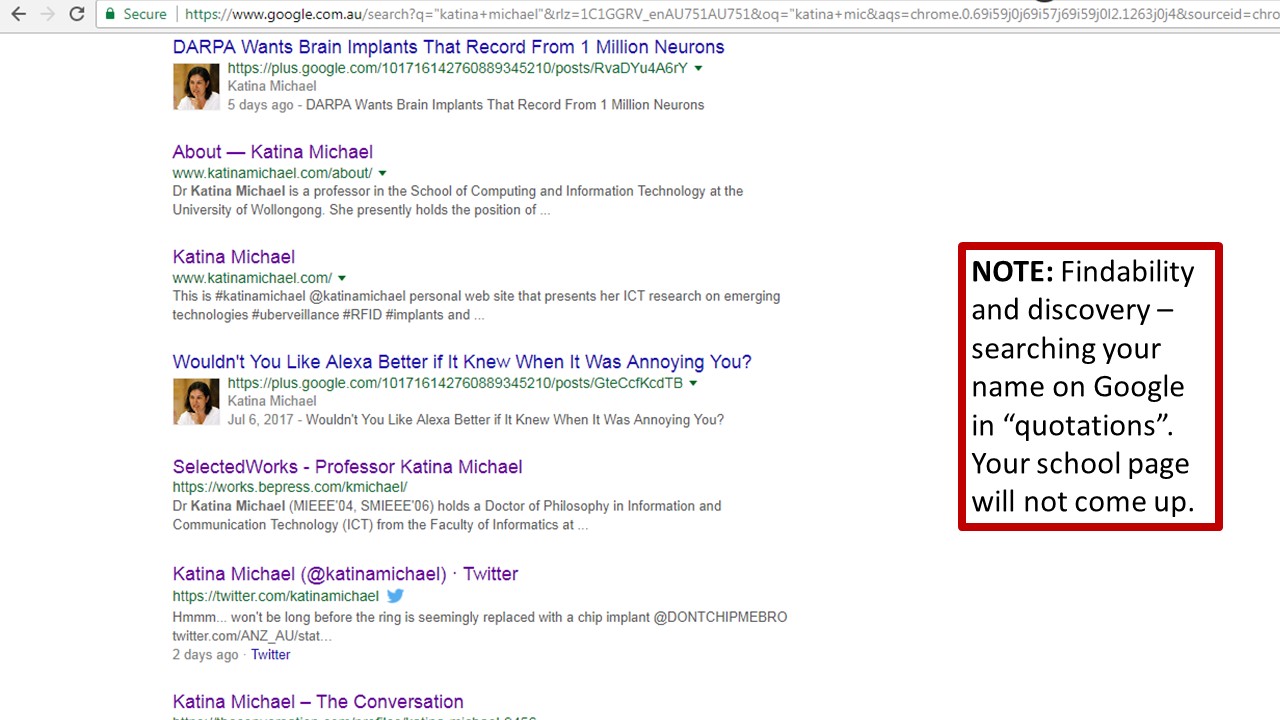Open SelectedWorks - Professor Katina Michael result

pos(347,467)
